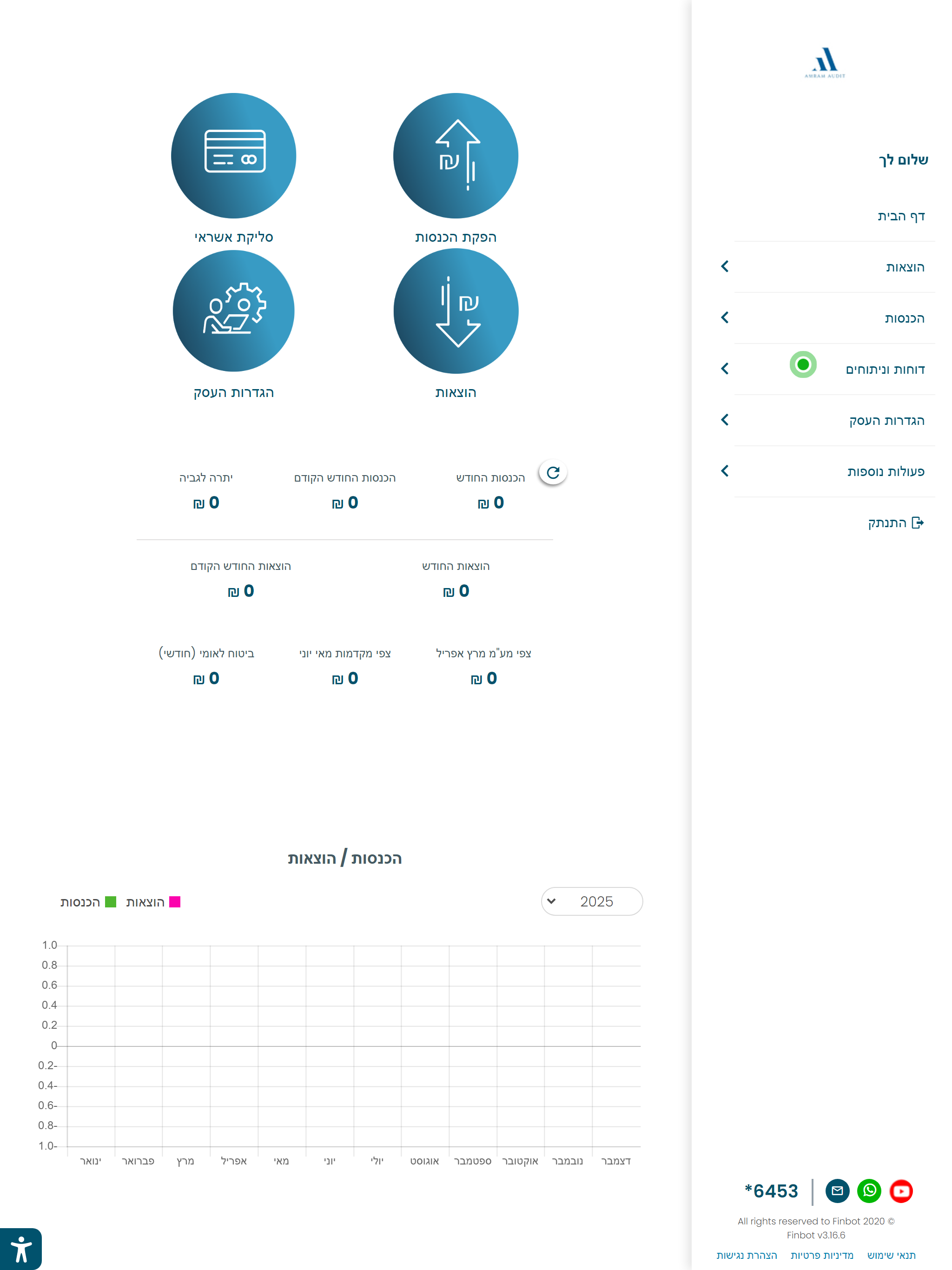Viewport: 952px width, 1270px height.
Task: Expand the הגדרות העסק sidebar chevron
Action: point(725,420)
